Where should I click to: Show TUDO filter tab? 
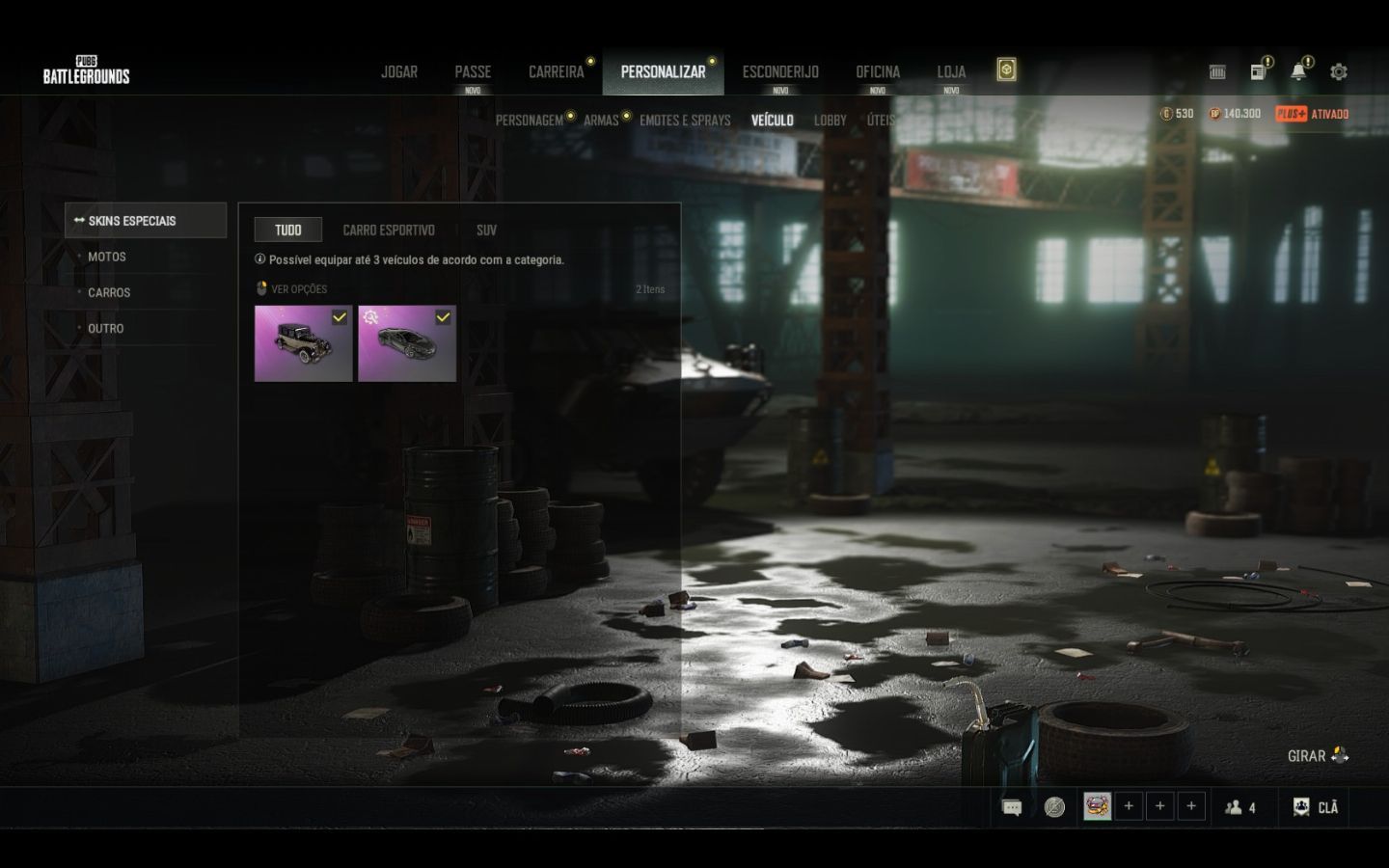pyautogui.click(x=288, y=230)
